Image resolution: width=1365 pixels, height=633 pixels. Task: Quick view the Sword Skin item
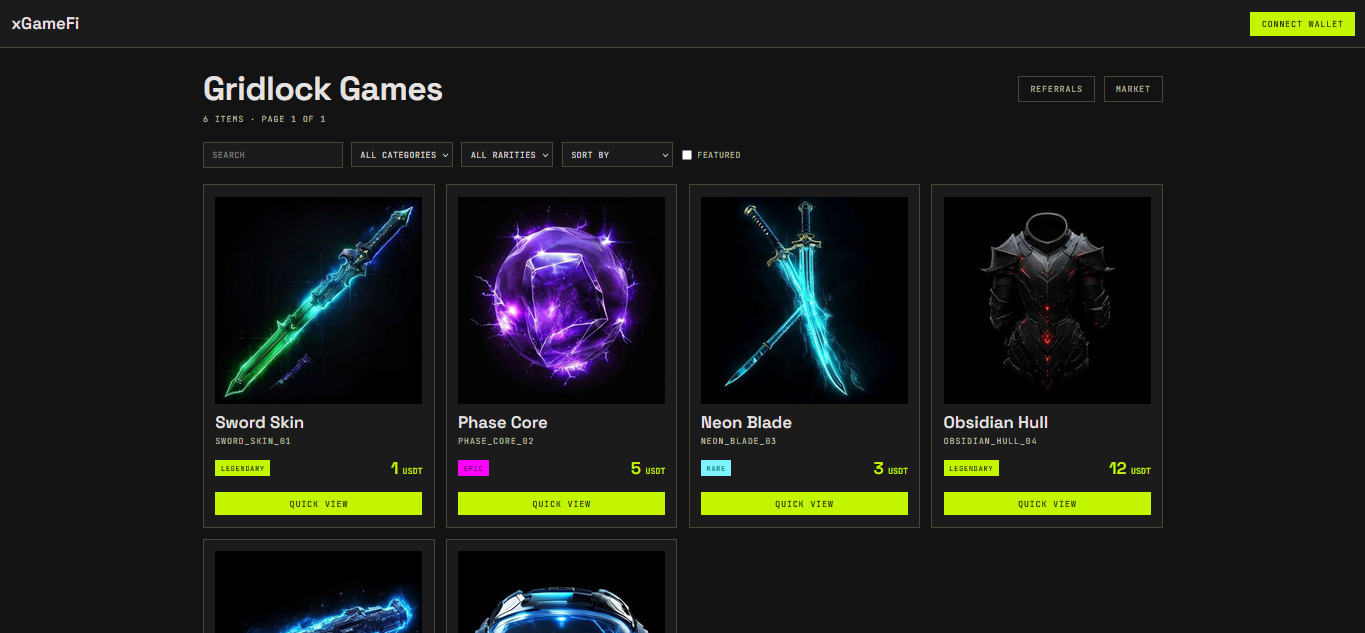click(x=318, y=504)
